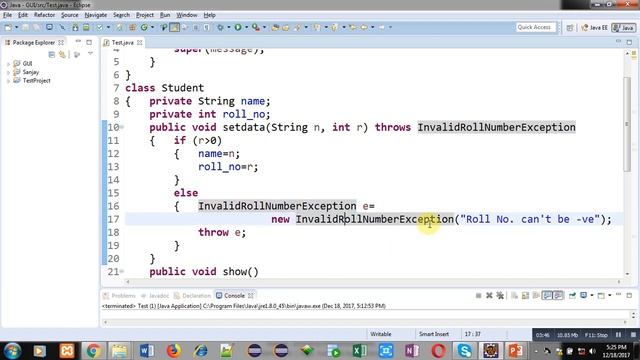
Task: Open the File menu
Action: click(7, 15)
